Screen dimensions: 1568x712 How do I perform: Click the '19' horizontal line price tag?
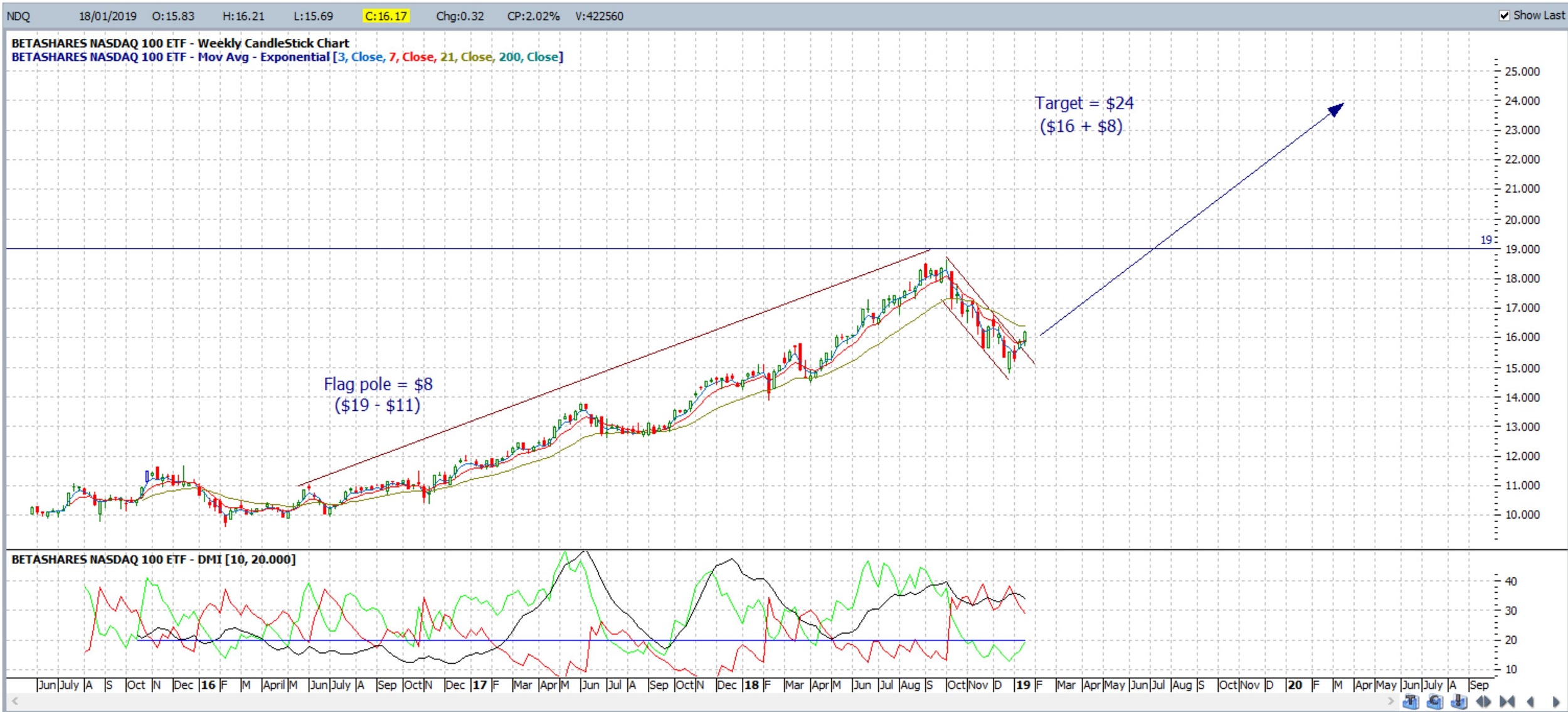tap(1486, 240)
